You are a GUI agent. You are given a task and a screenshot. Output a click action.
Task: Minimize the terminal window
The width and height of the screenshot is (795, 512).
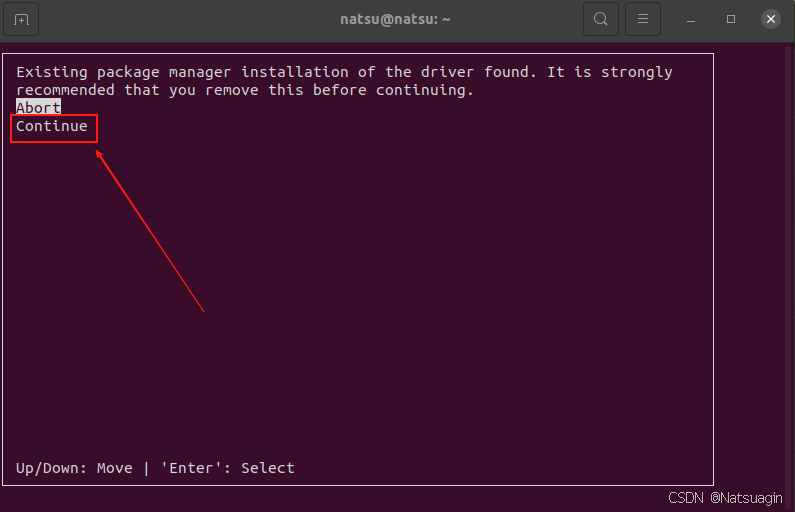691,19
